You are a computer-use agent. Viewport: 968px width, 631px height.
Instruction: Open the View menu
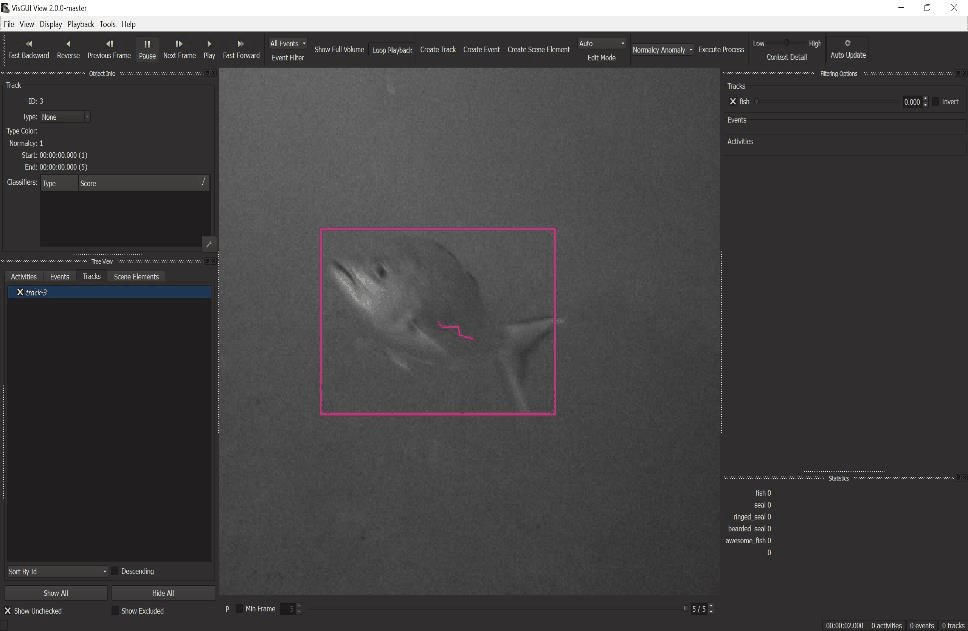tap(27, 24)
